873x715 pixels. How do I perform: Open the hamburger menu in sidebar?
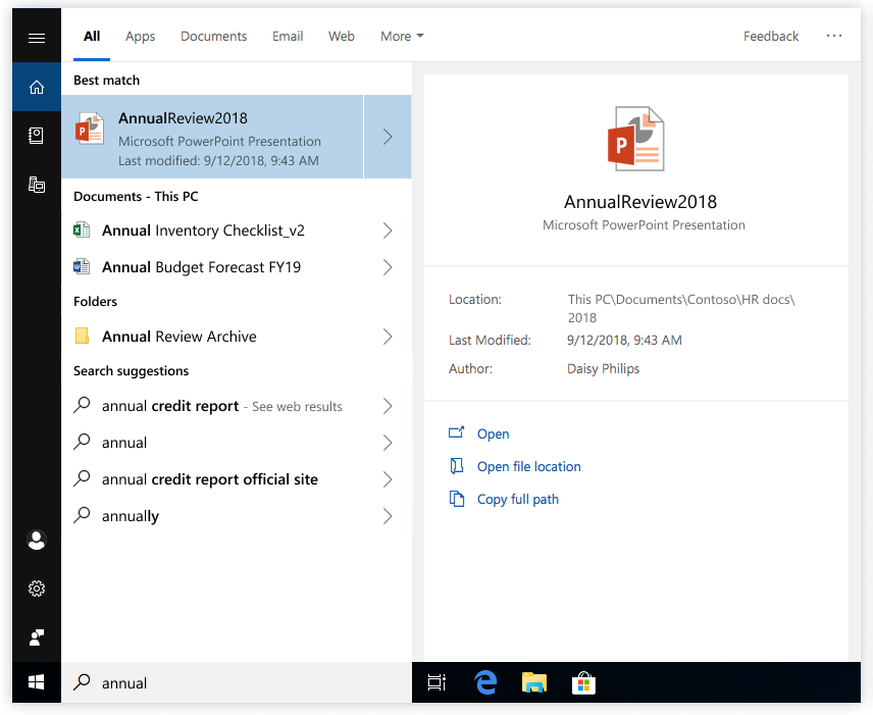[x=36, y=38]
